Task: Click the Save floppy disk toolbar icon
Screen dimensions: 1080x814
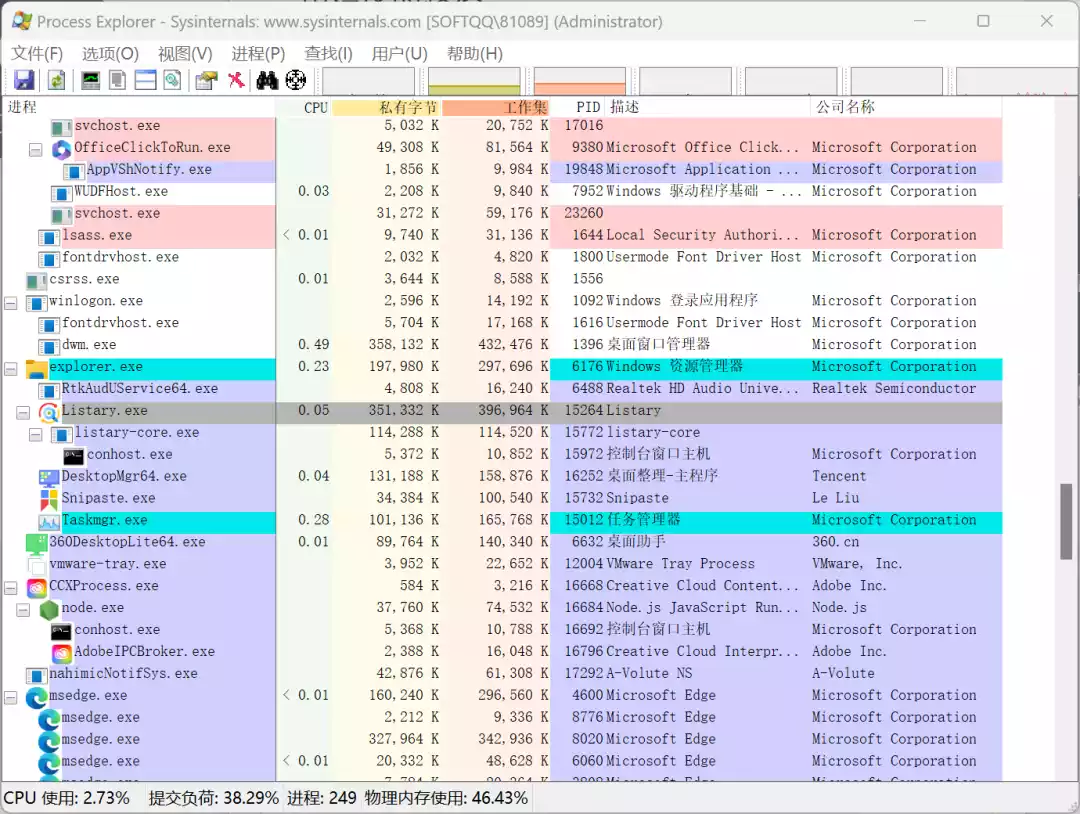Action: click(24, 81)
